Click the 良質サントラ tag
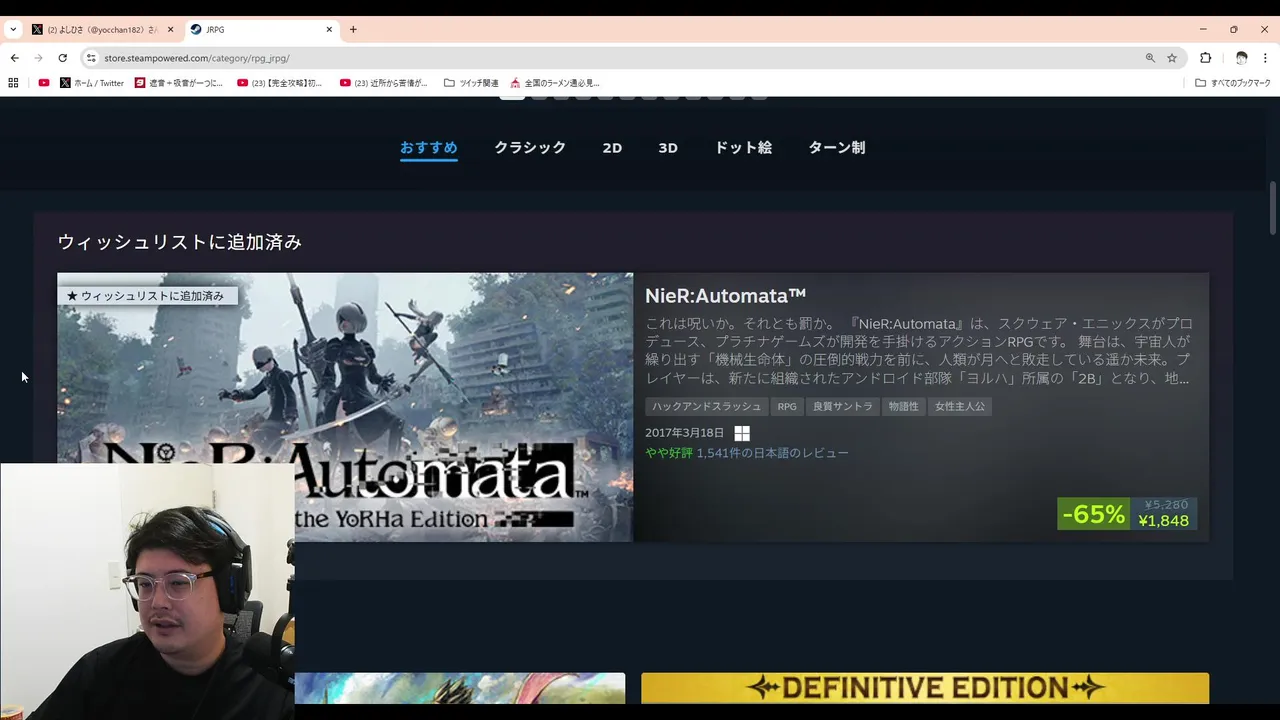Screen dimensions: 1280x720 pyautogui.click(x=843, y=406)
